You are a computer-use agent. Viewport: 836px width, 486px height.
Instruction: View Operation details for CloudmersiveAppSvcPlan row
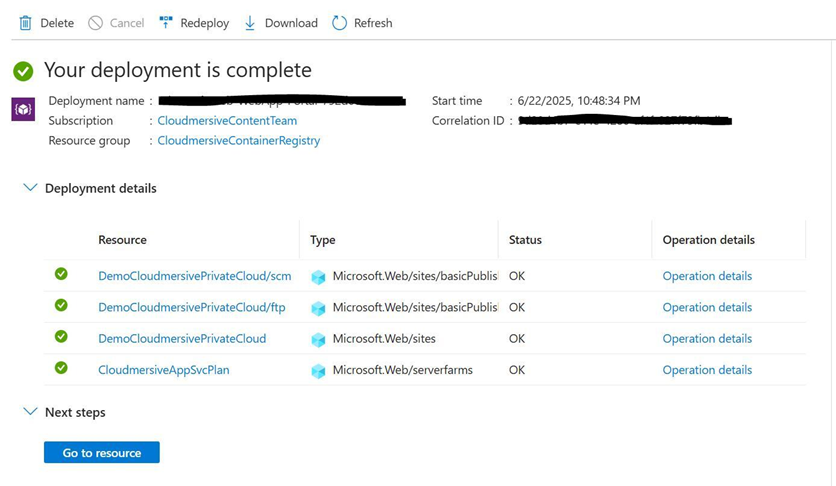(x=707, y=370)
